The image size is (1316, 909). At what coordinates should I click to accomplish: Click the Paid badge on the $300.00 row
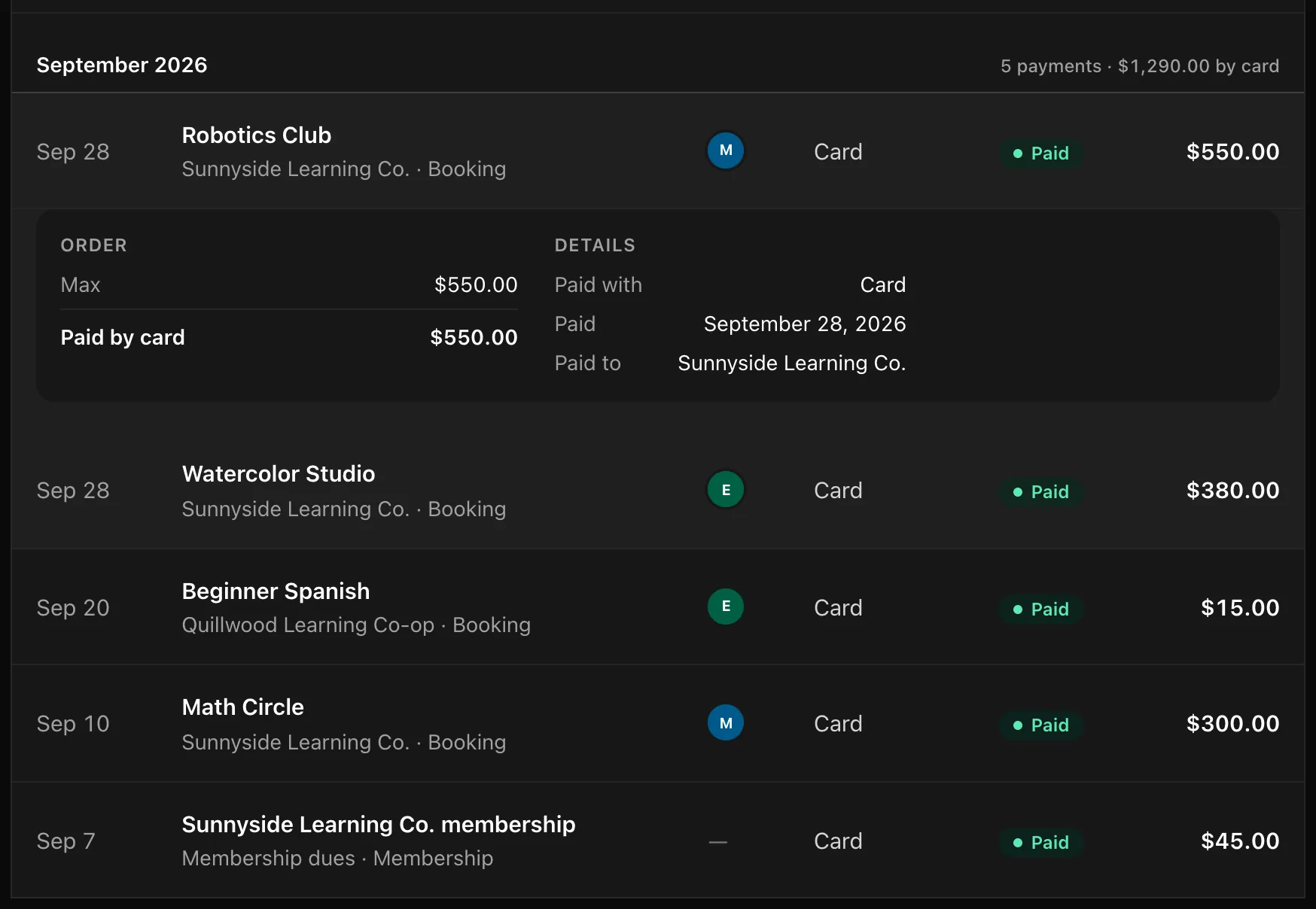pos(1041,725)
